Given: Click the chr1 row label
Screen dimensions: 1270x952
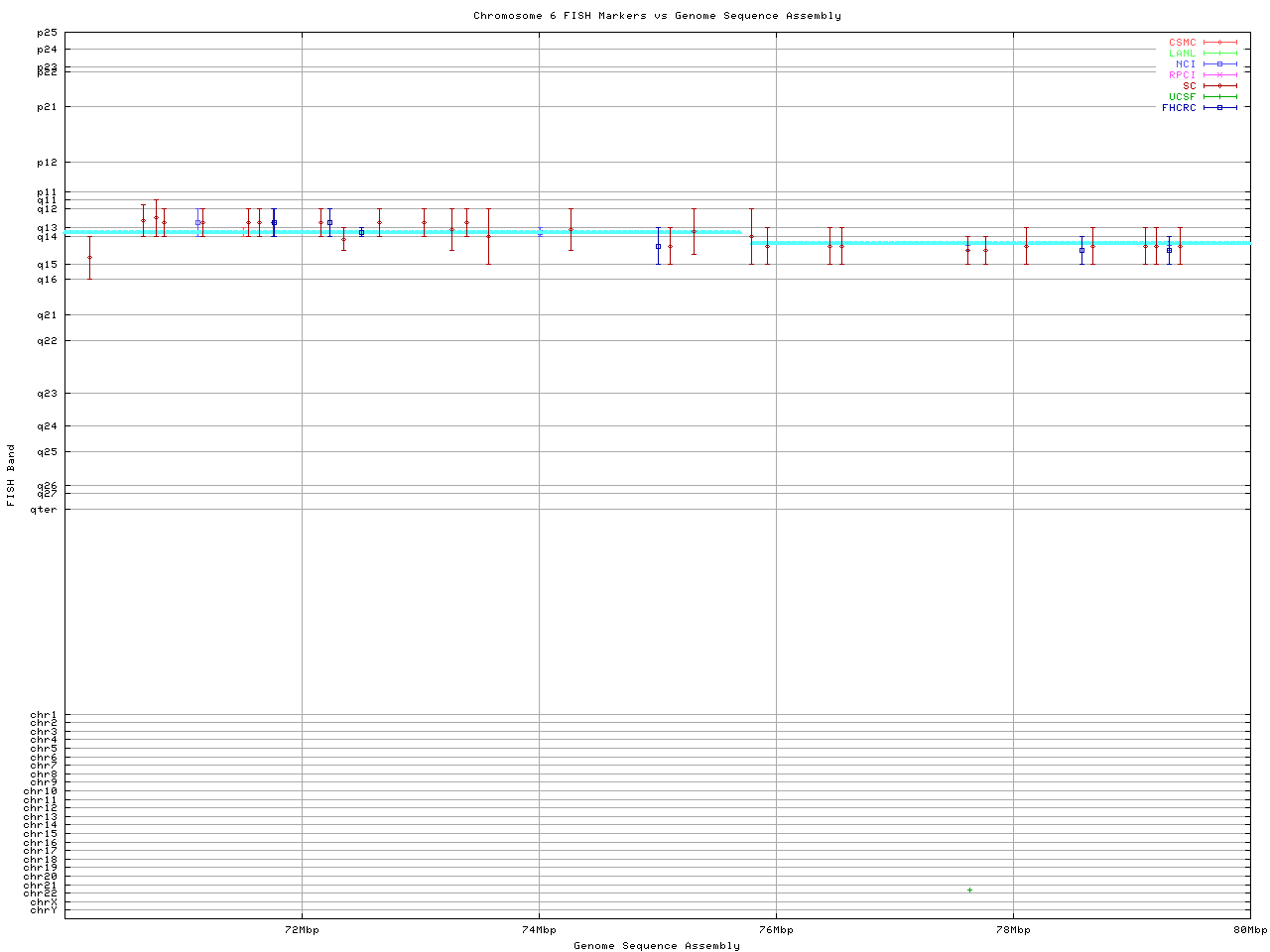Looking at the screenshot, I should (44, 715).
